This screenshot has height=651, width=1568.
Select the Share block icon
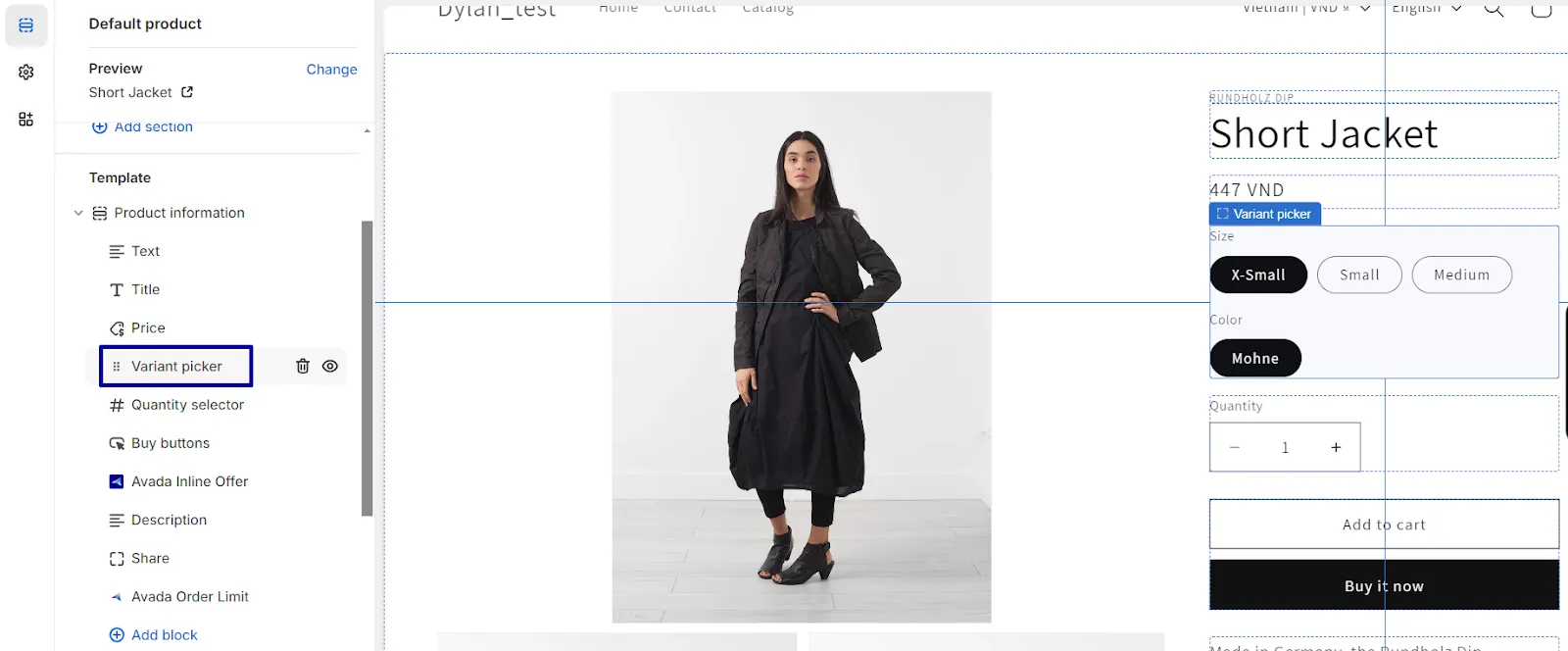(117, 558)
